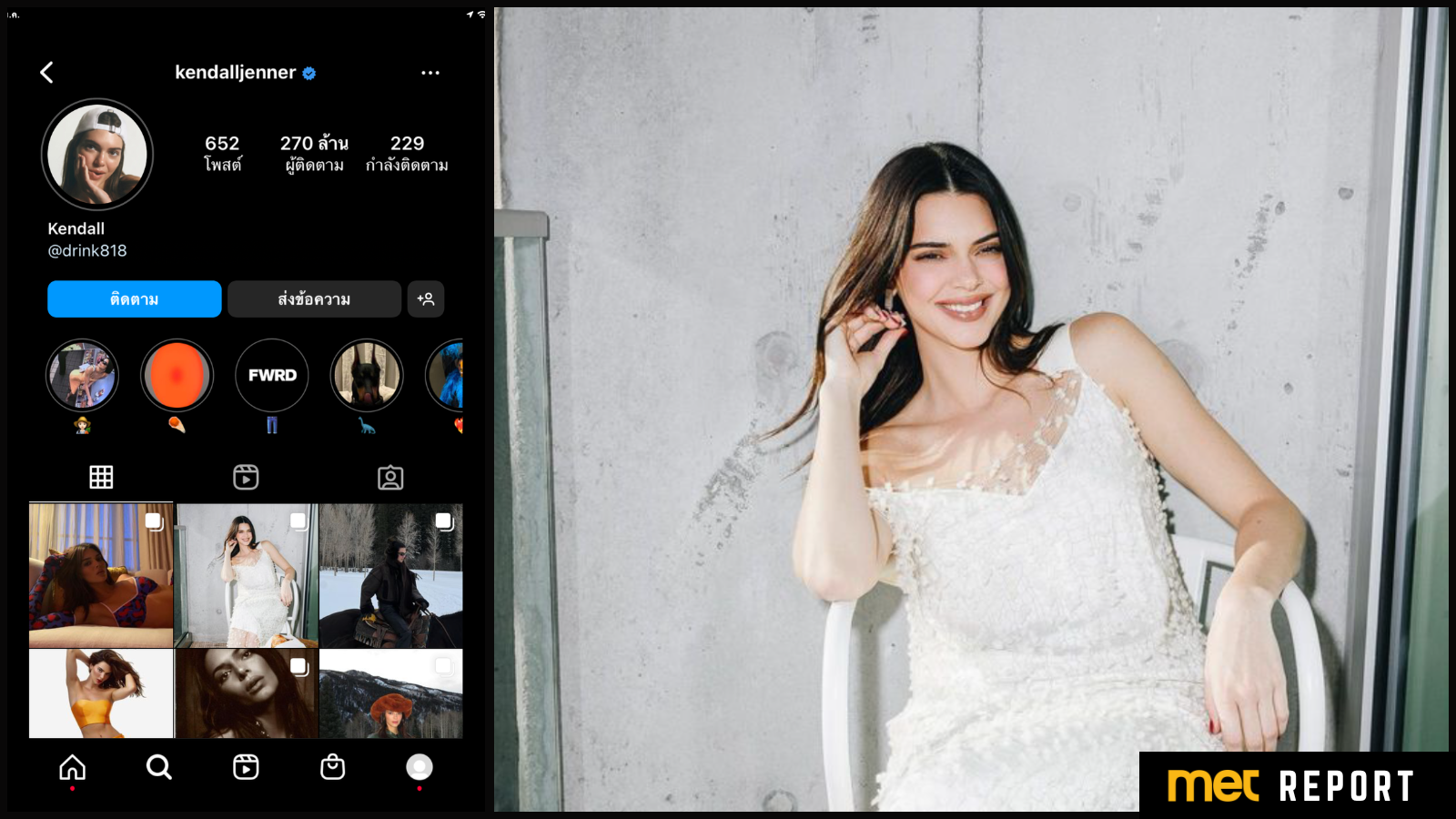Open the horseback riding in snow post
The image size is (1456, 819).
(391, 575)
